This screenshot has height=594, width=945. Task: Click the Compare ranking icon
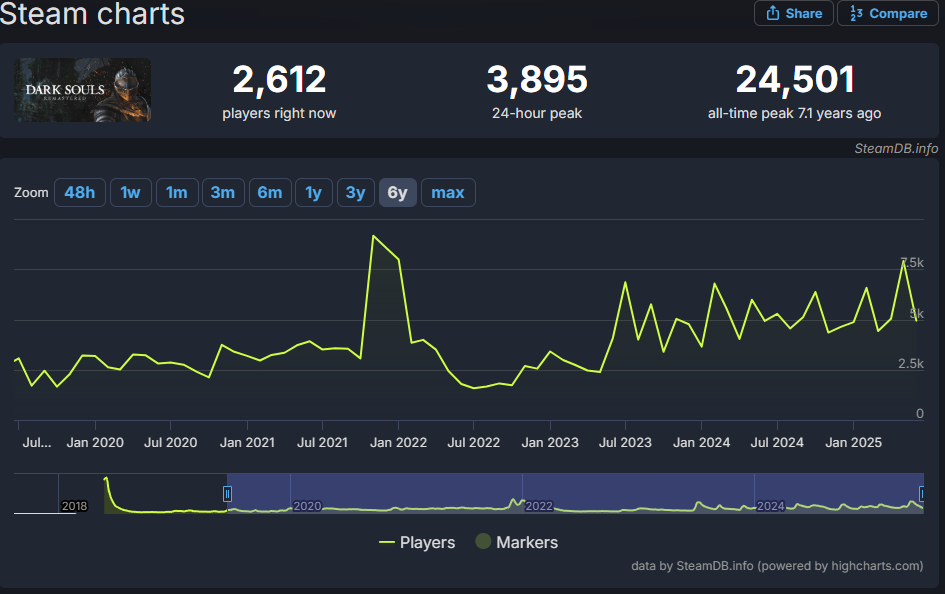[856, 13]
